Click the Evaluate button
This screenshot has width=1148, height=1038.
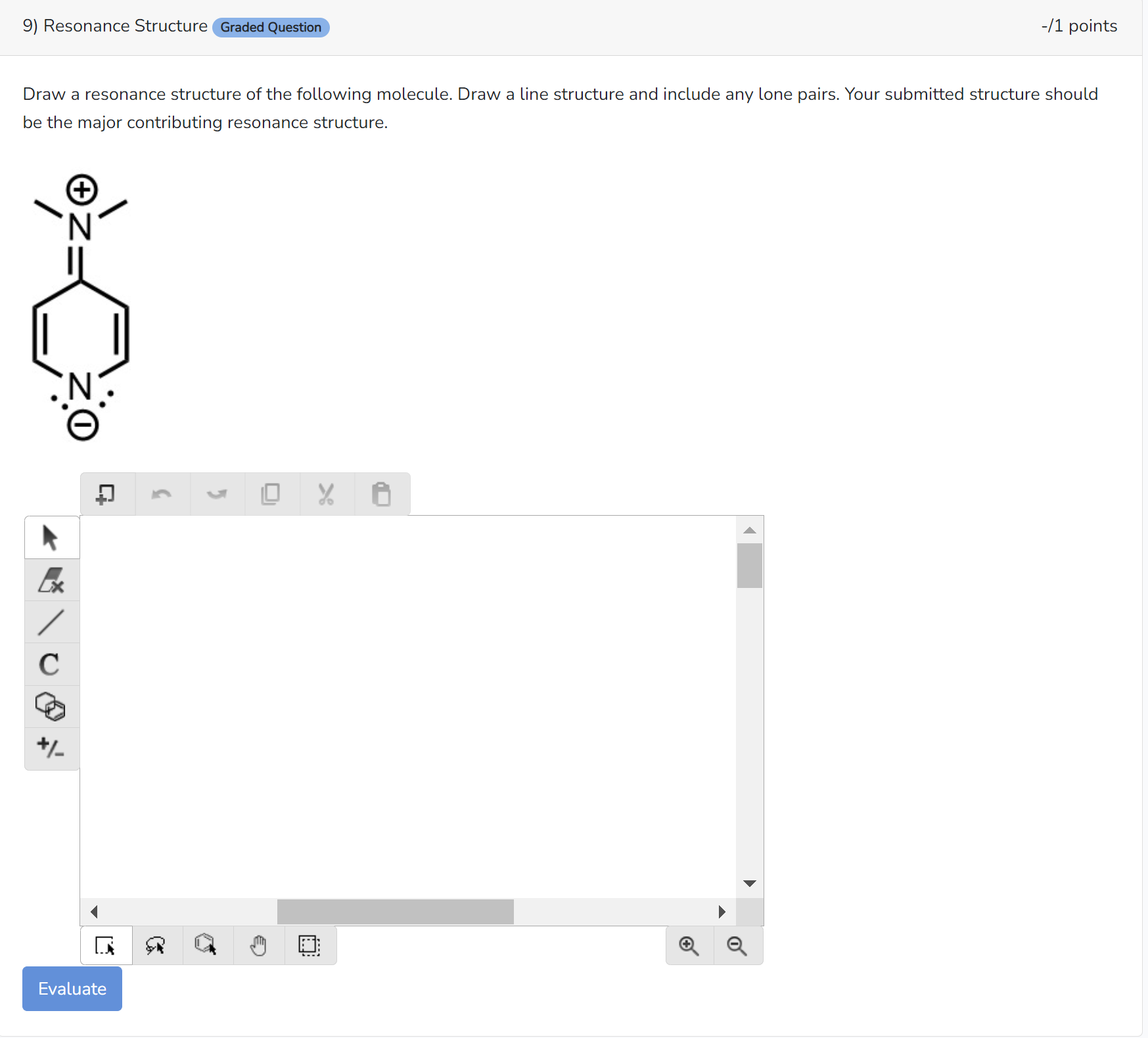click(x=72, y=989)
